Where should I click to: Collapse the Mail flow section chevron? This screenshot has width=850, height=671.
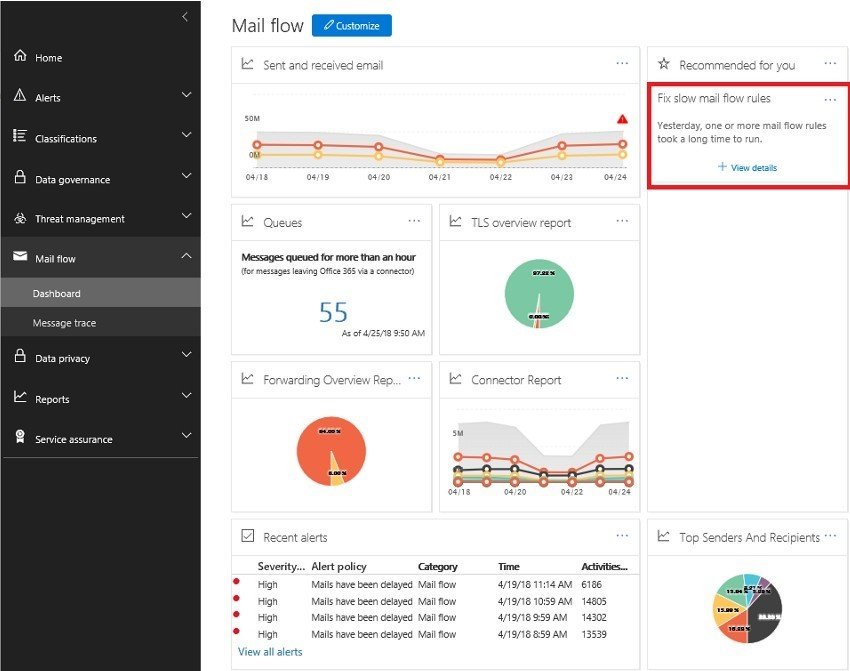tap(186, 255)
